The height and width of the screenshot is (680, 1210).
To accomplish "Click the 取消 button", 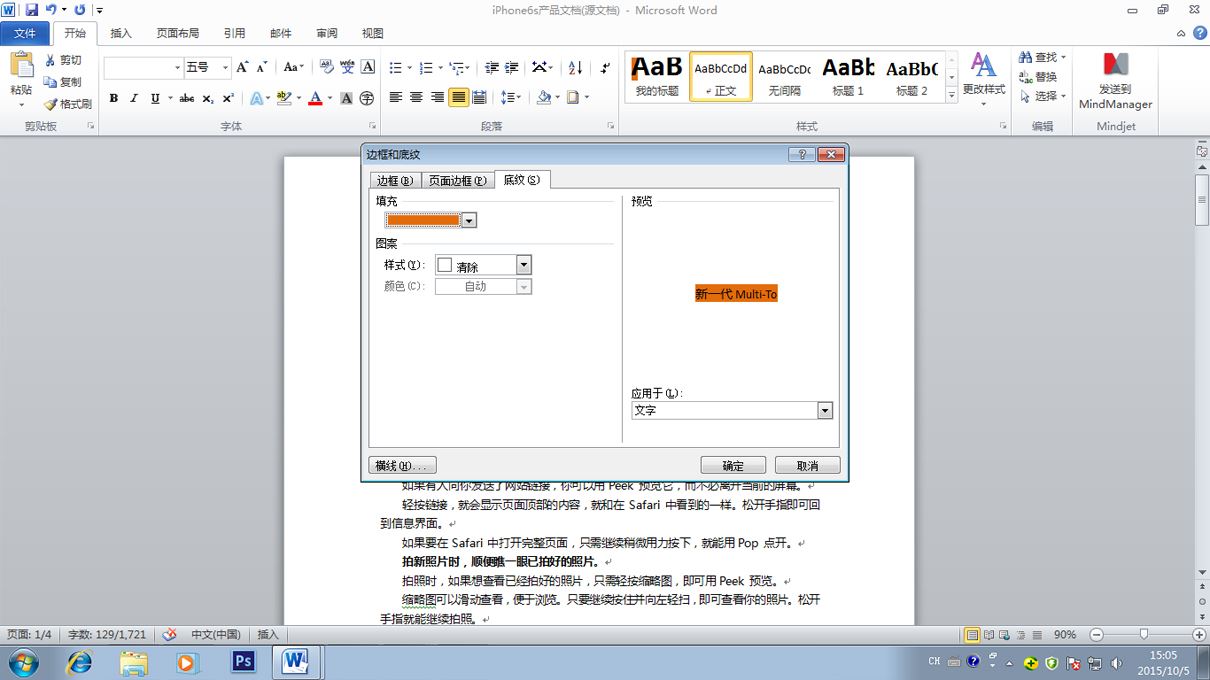I will 807,466.
